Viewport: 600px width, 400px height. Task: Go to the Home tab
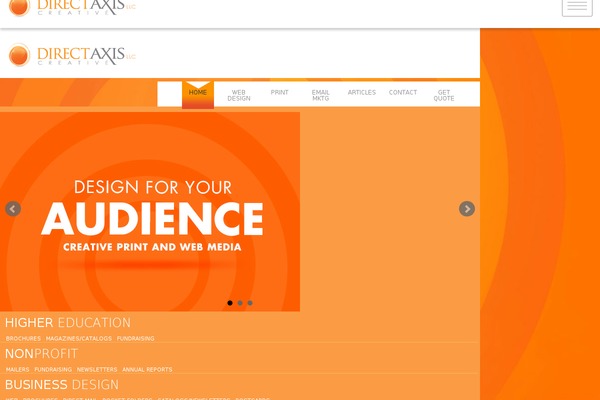coord(198,95)
